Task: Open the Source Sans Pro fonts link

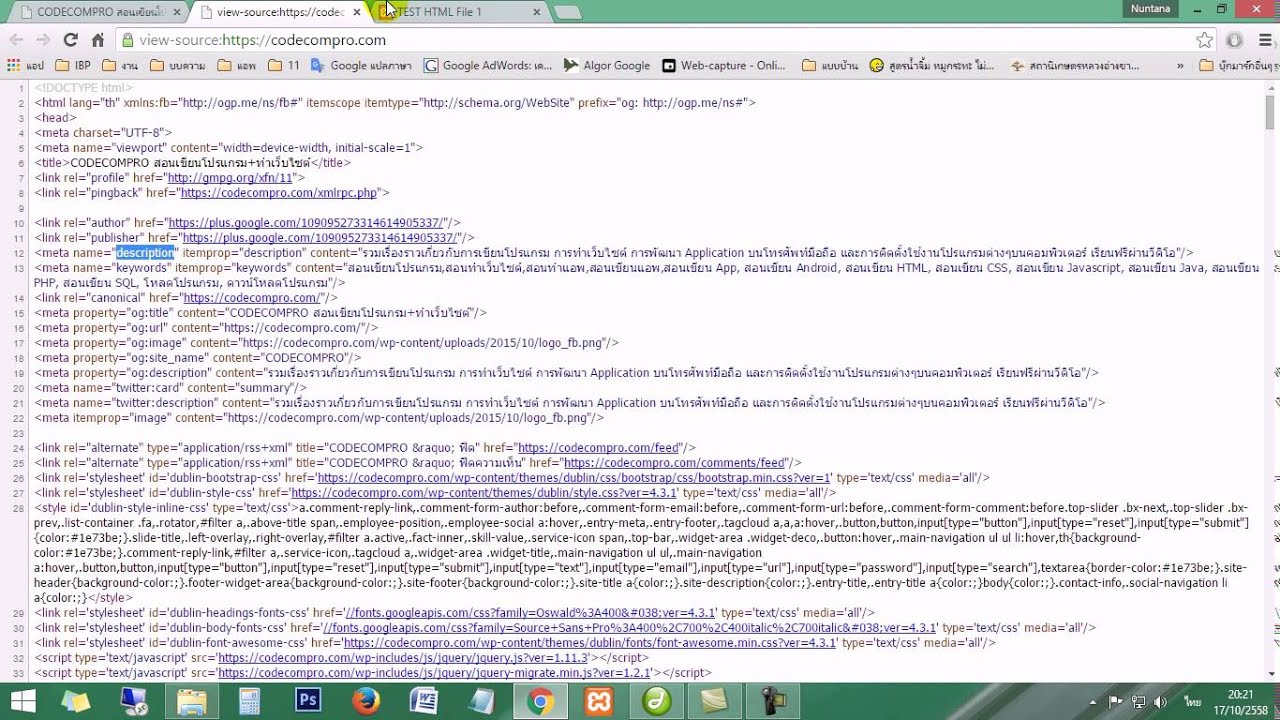Action: point(629,628)
